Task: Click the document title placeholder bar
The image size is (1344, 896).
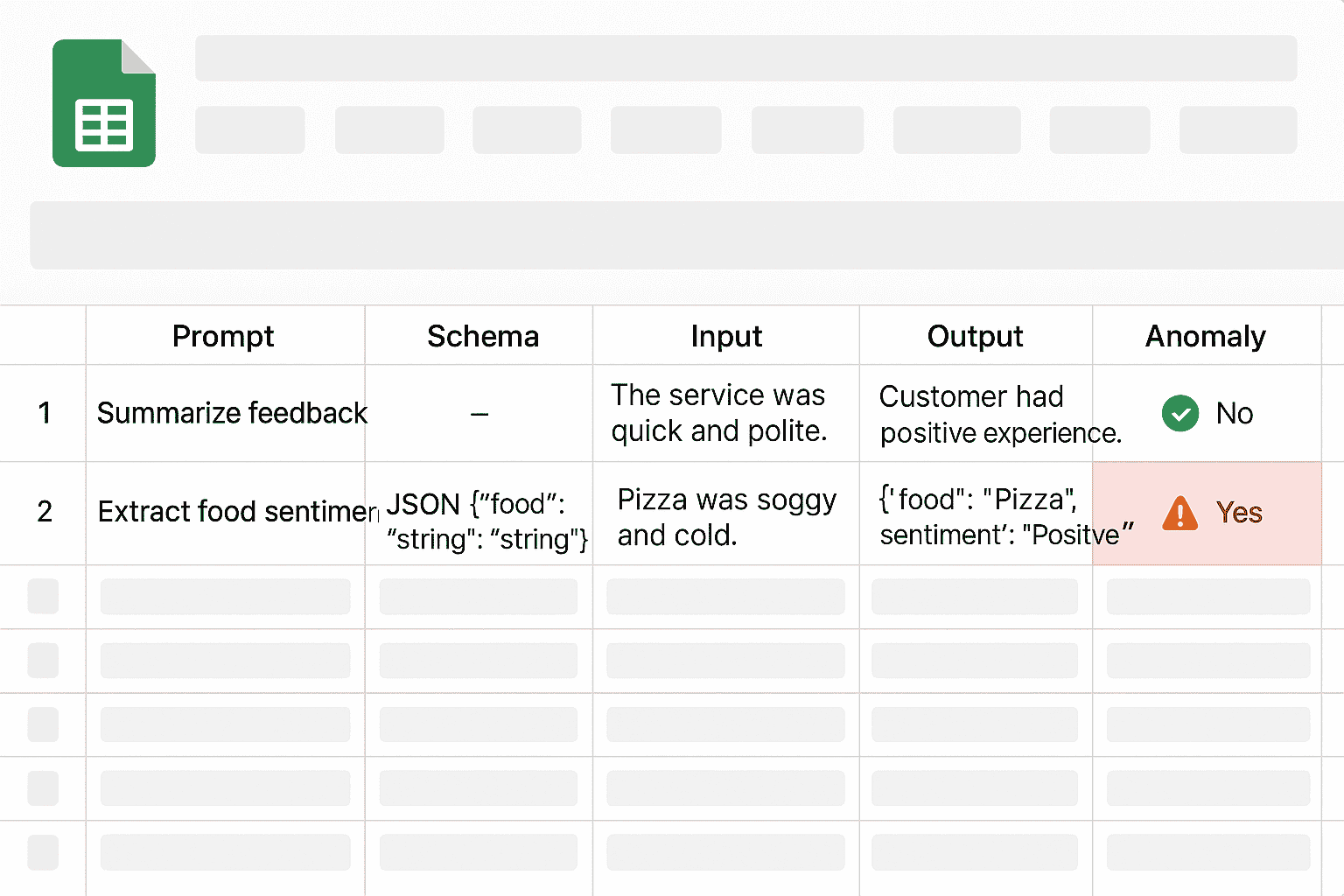Action: coord(745,59)
